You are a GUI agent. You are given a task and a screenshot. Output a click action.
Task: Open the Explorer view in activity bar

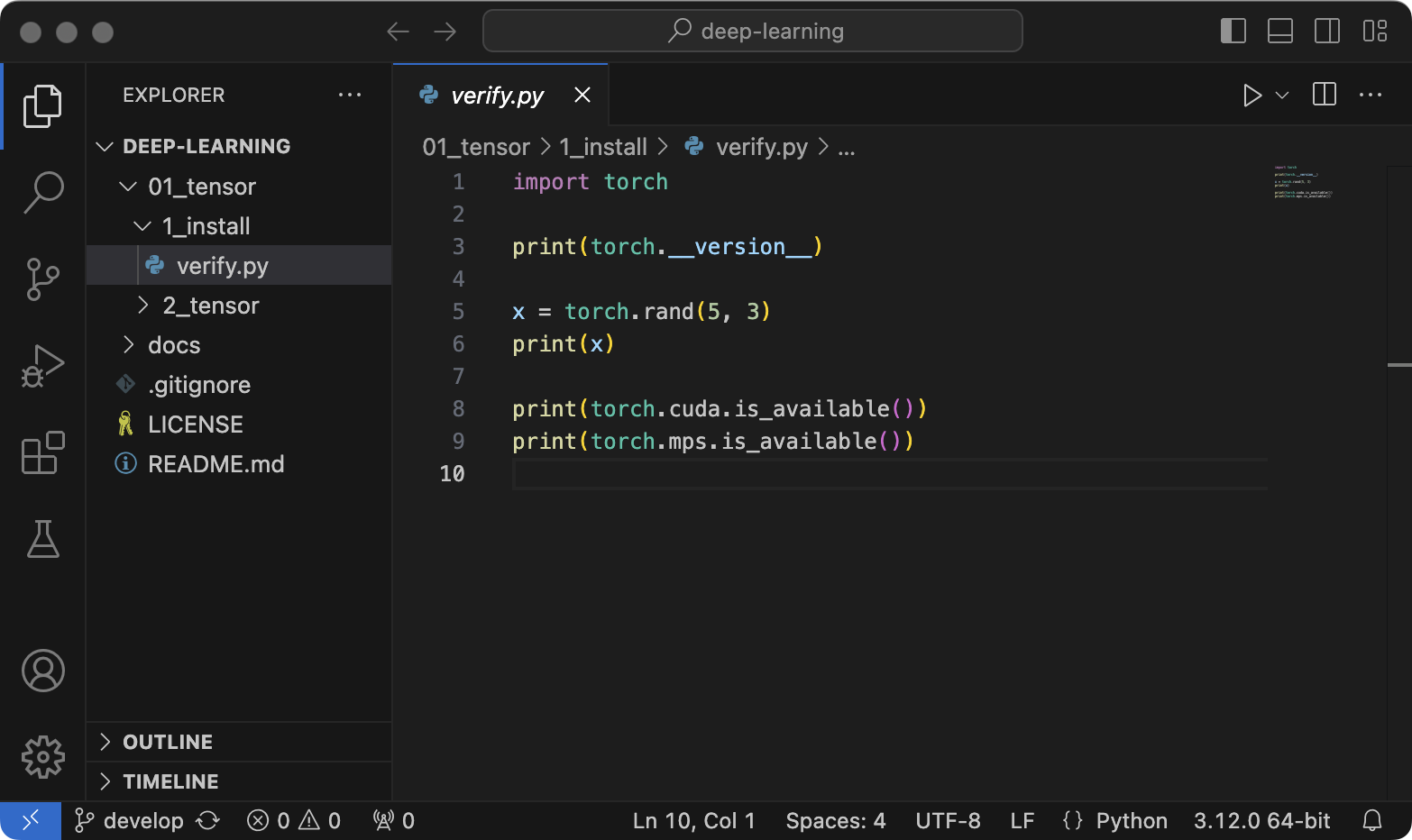pyautogui.click(x=42, y=105)
